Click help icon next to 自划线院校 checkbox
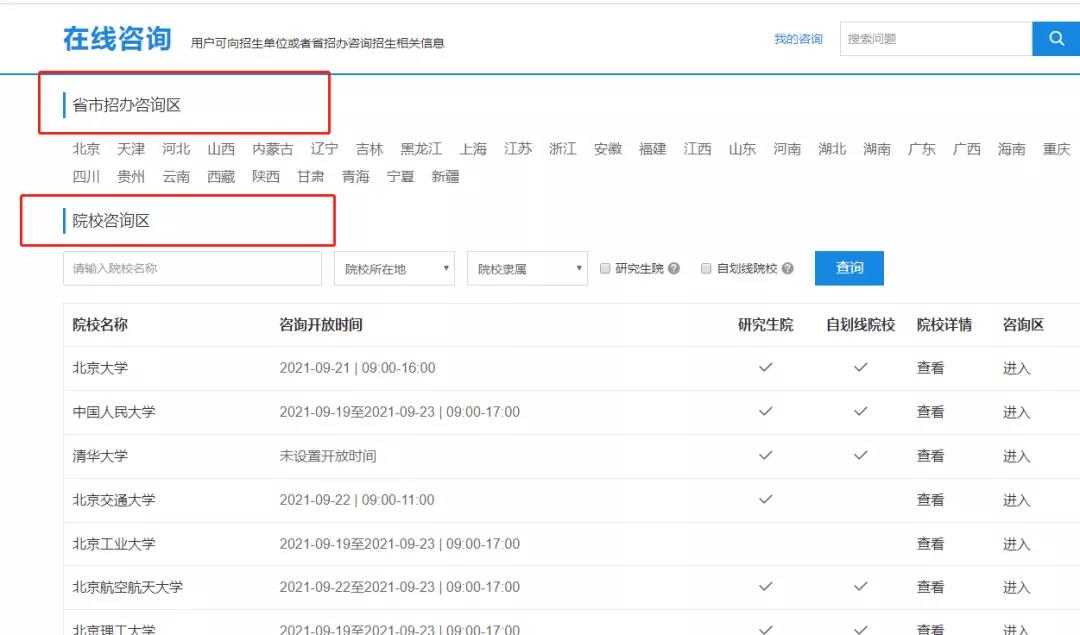1080x635 pixels. (x=788, y=269)
